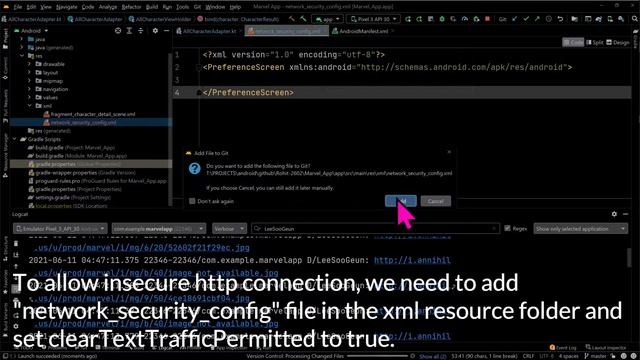
Task: Select settings.gradle file
Action: coord(69,198)
